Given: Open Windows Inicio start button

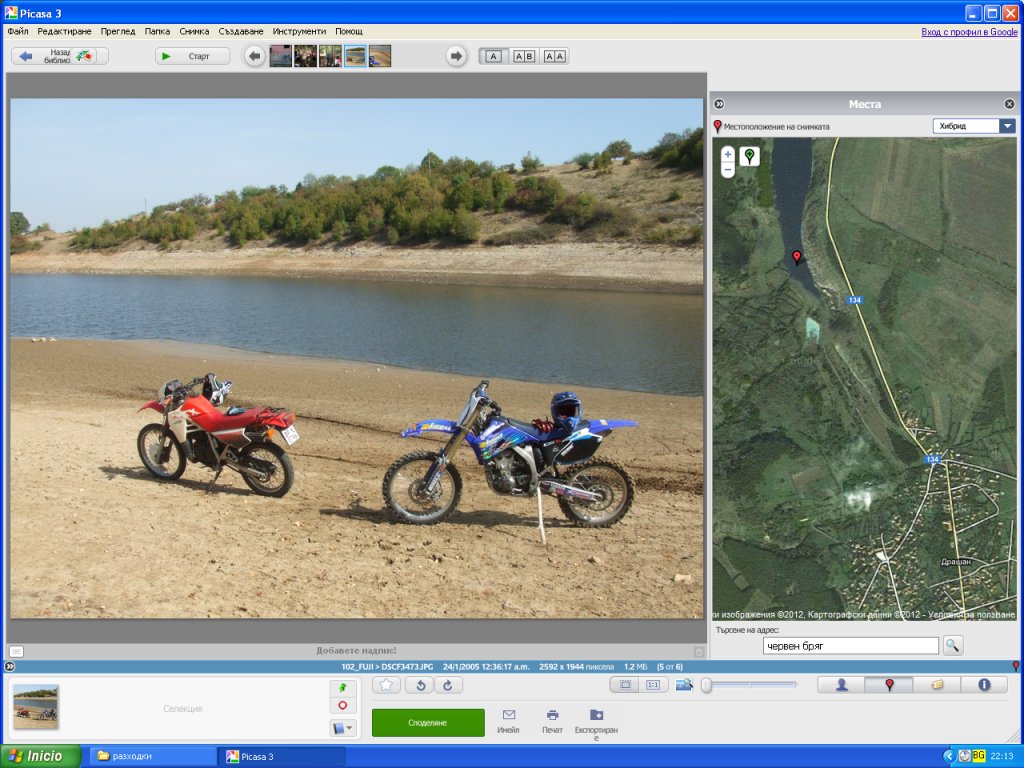Looking at the screenshot, I should [40, 756].
